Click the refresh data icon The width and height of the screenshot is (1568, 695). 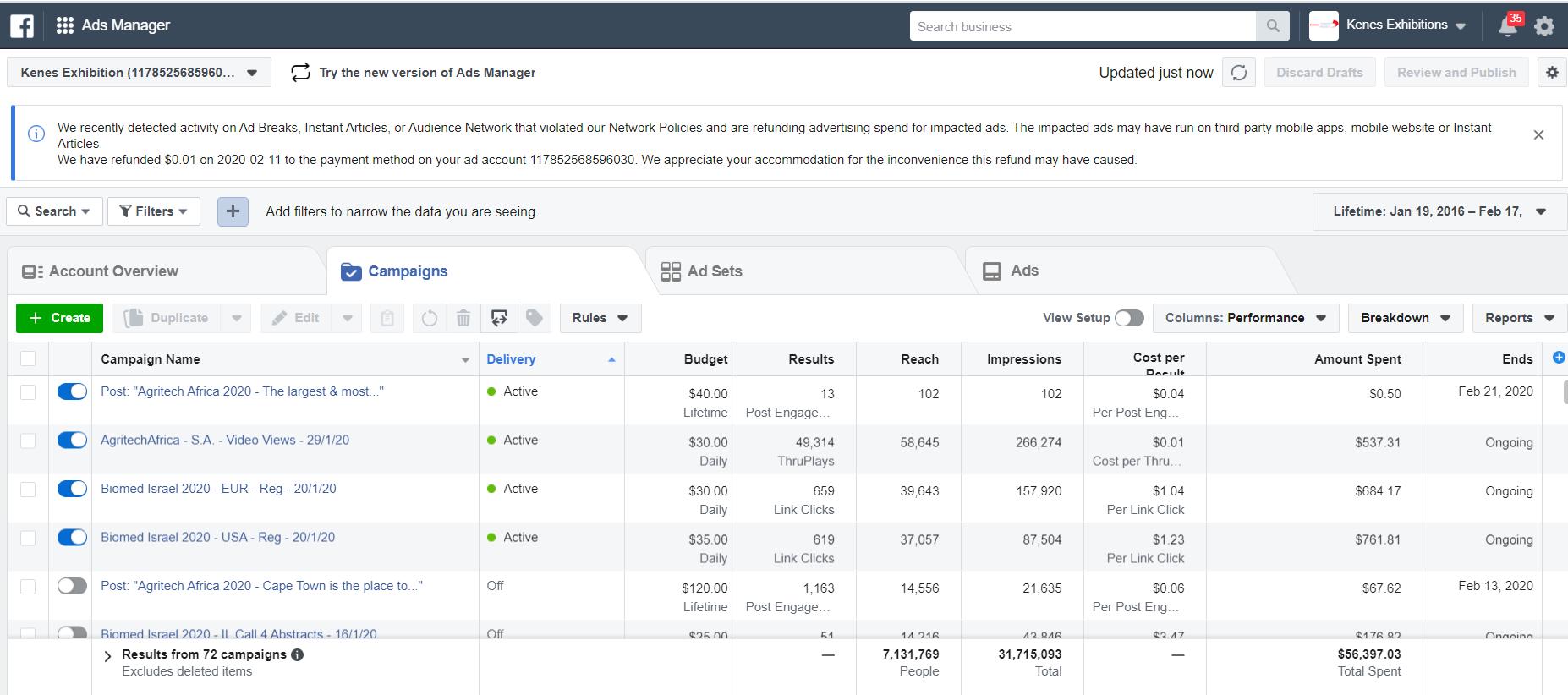1239,73
